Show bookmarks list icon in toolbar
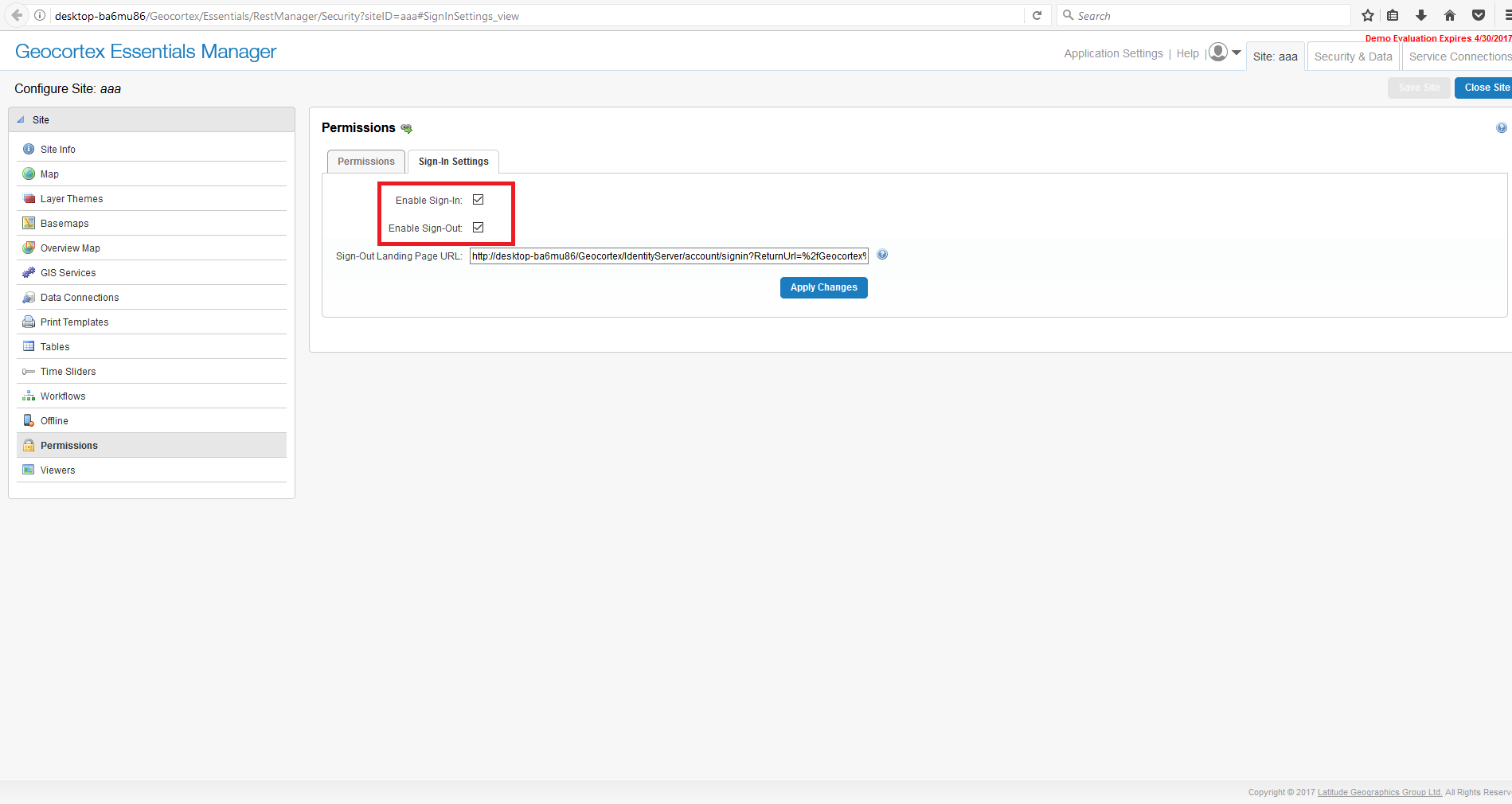 click(1393, 15)
